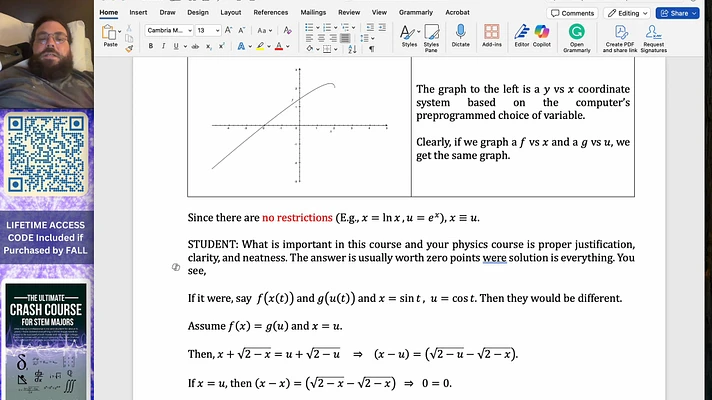Click the paragraph shading paint bucket
The height and width of the screenshot is (400, 712).
[309, 49]
